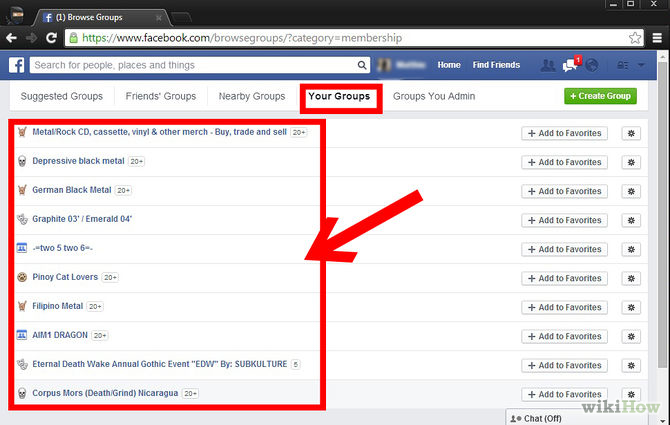Add German Black Metal to Favorites
This screenshot has width=670, height=425.
564,191
